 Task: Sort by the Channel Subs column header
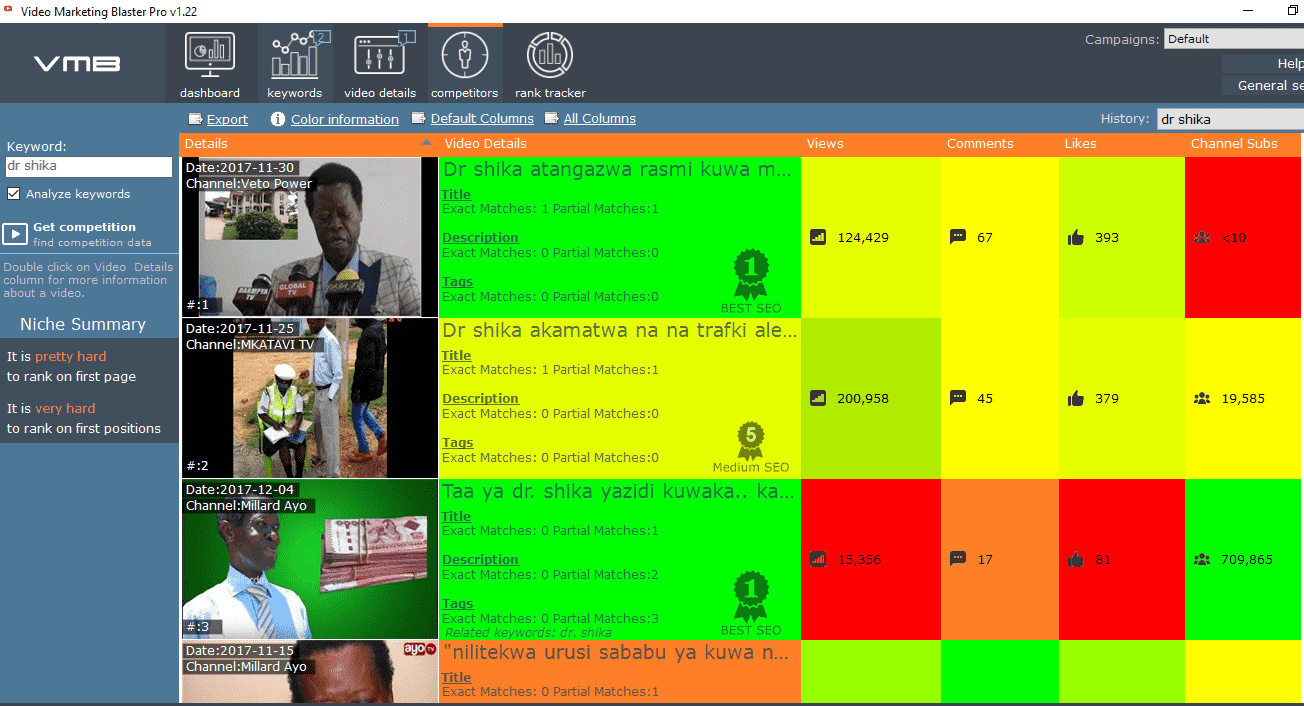[1242, 144]
